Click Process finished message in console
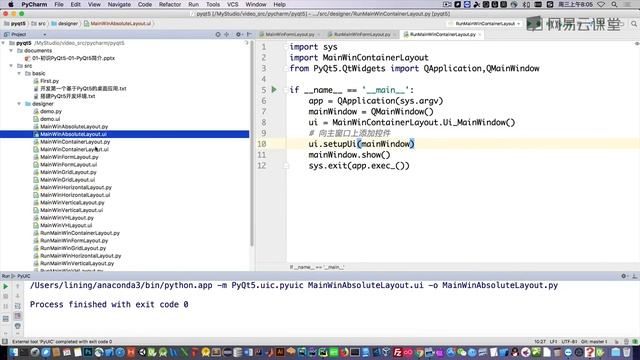 pyautogui.click(x=109, y=304)
